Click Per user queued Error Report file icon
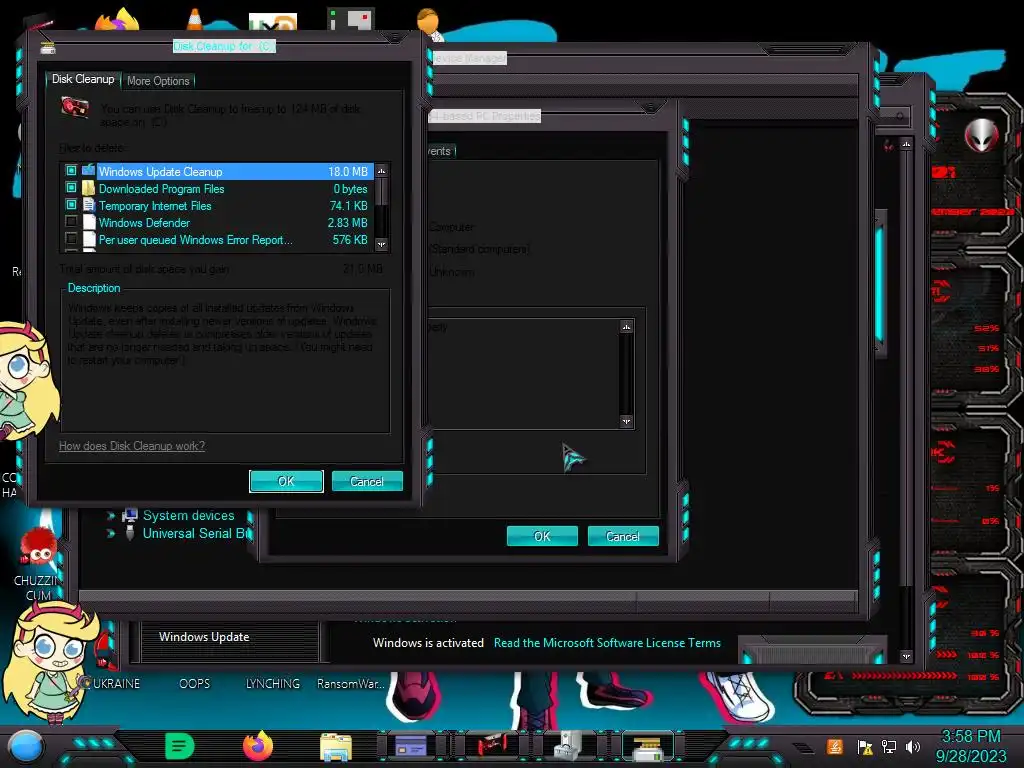 click(89, 239)
